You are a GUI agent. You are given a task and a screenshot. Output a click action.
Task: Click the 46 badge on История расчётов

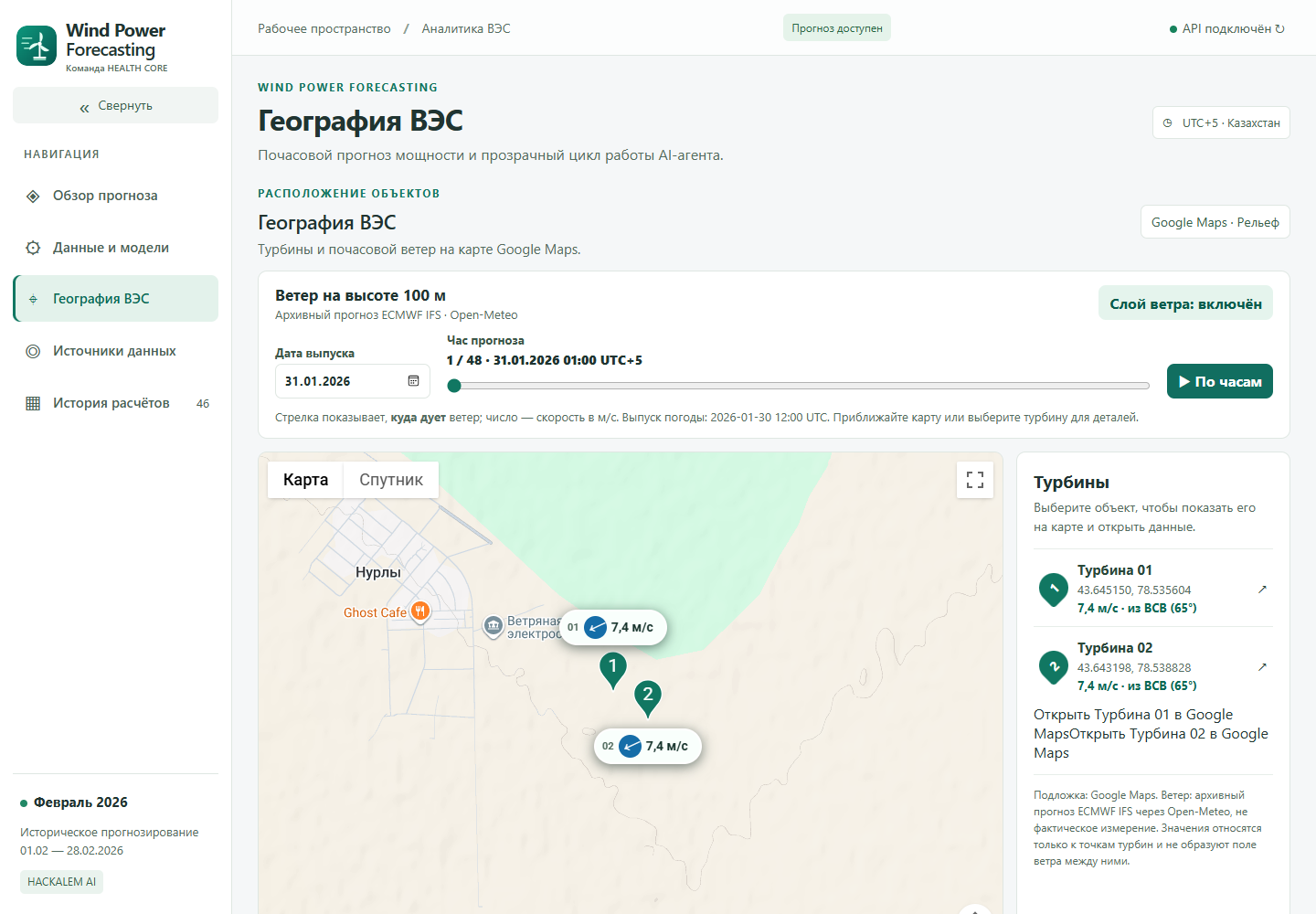(203, 403)
